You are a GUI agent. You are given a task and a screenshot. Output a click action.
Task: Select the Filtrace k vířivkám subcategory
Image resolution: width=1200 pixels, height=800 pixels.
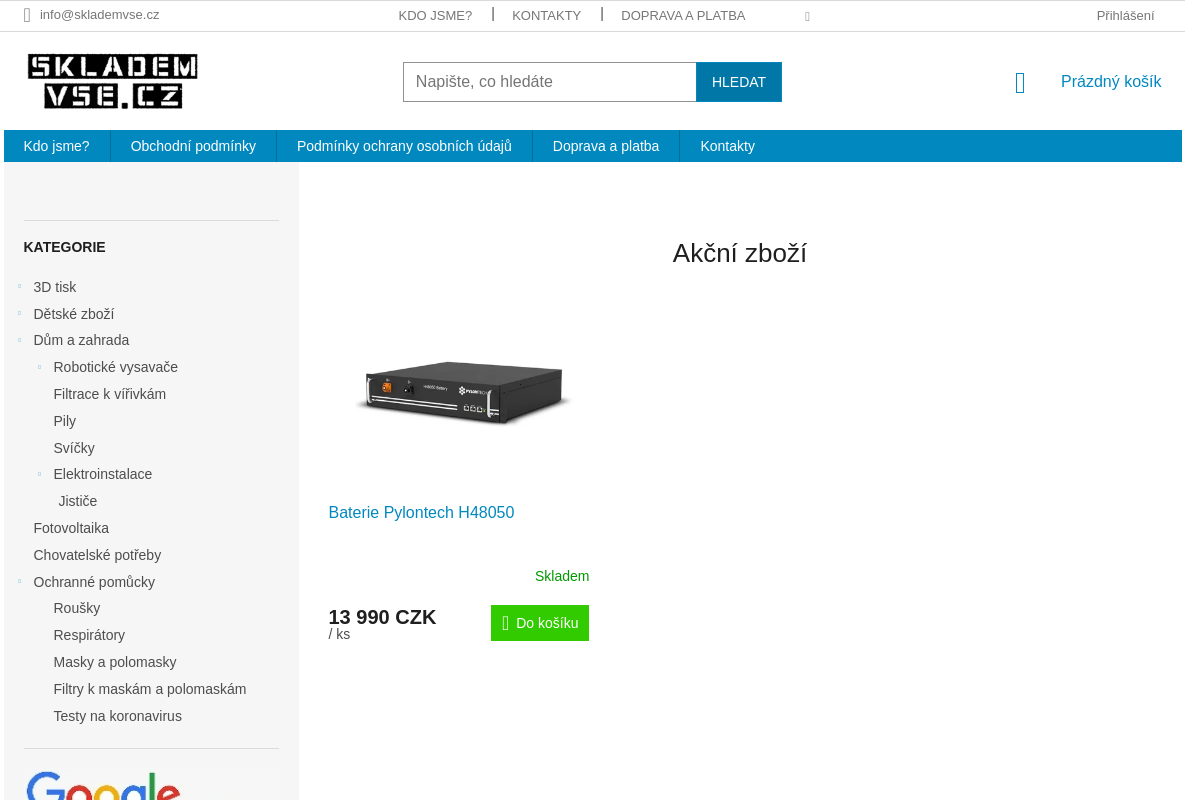pyautogui.click(x=110, y=394)
